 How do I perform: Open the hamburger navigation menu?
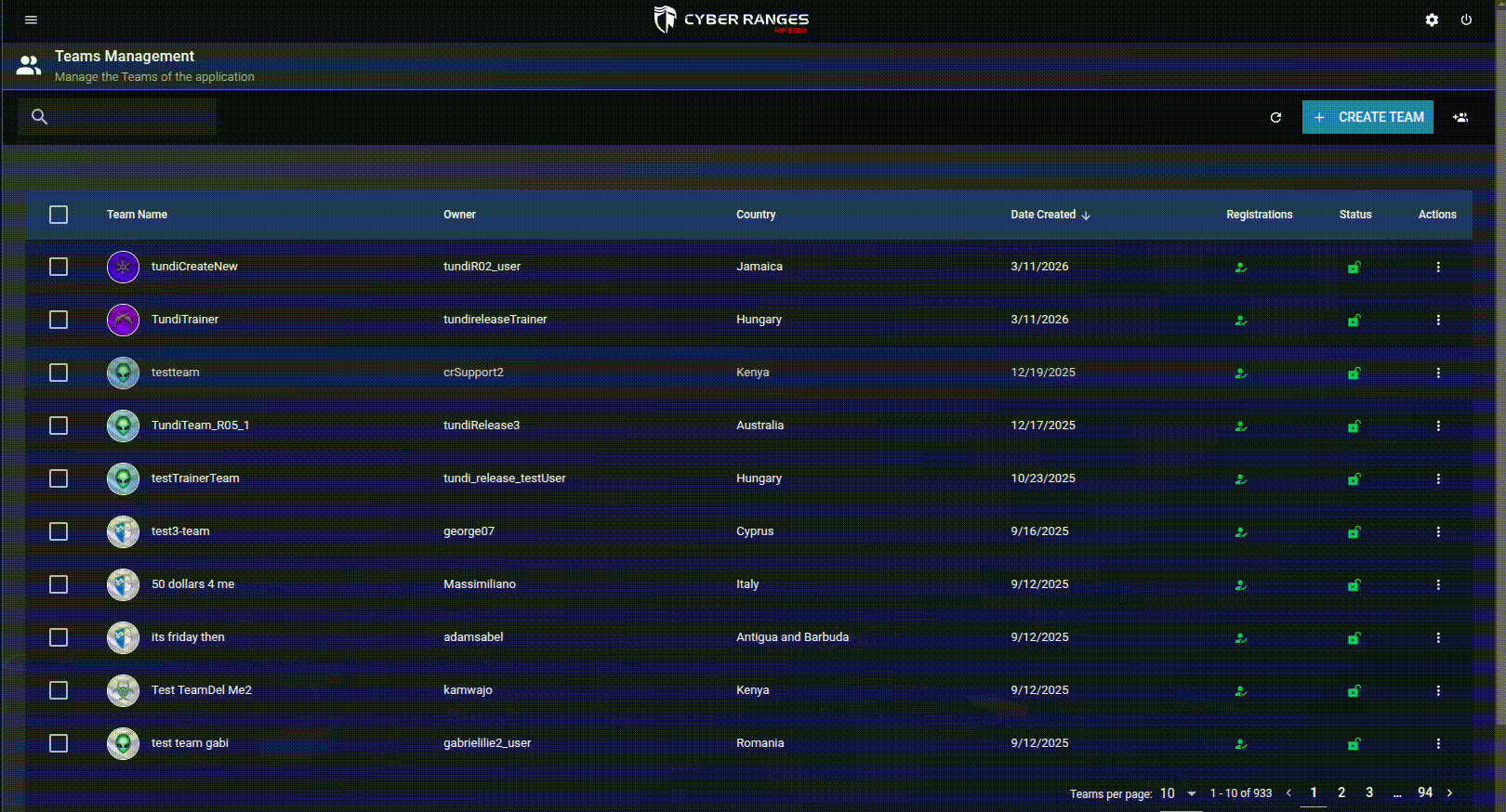tap(31, 20)
